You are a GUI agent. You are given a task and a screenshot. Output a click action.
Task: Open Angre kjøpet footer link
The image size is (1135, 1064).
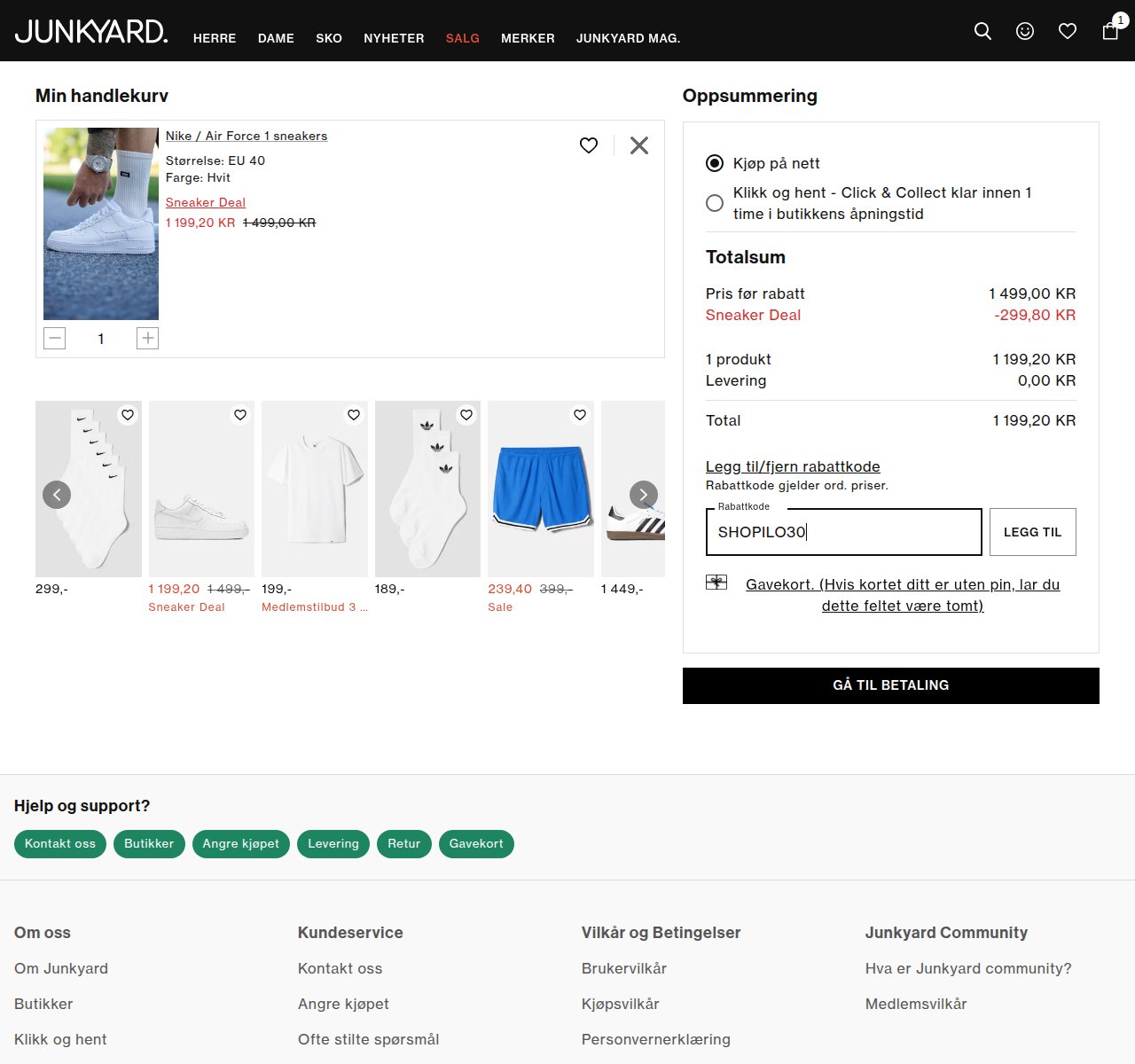pyautogui.click(x=343, y=1004)
